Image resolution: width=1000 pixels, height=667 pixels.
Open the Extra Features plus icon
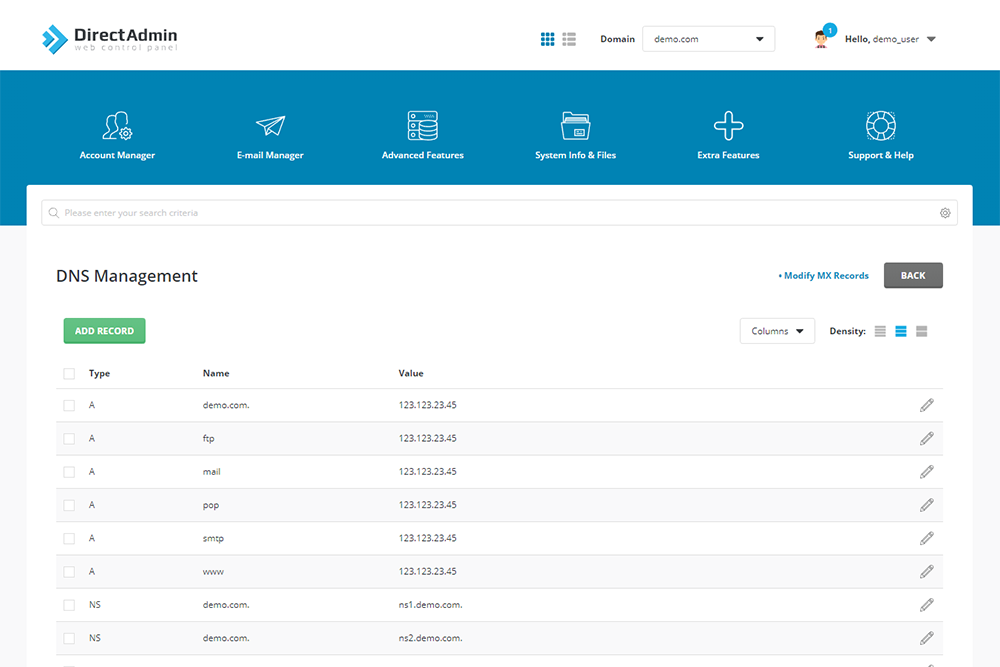point(728,126)
